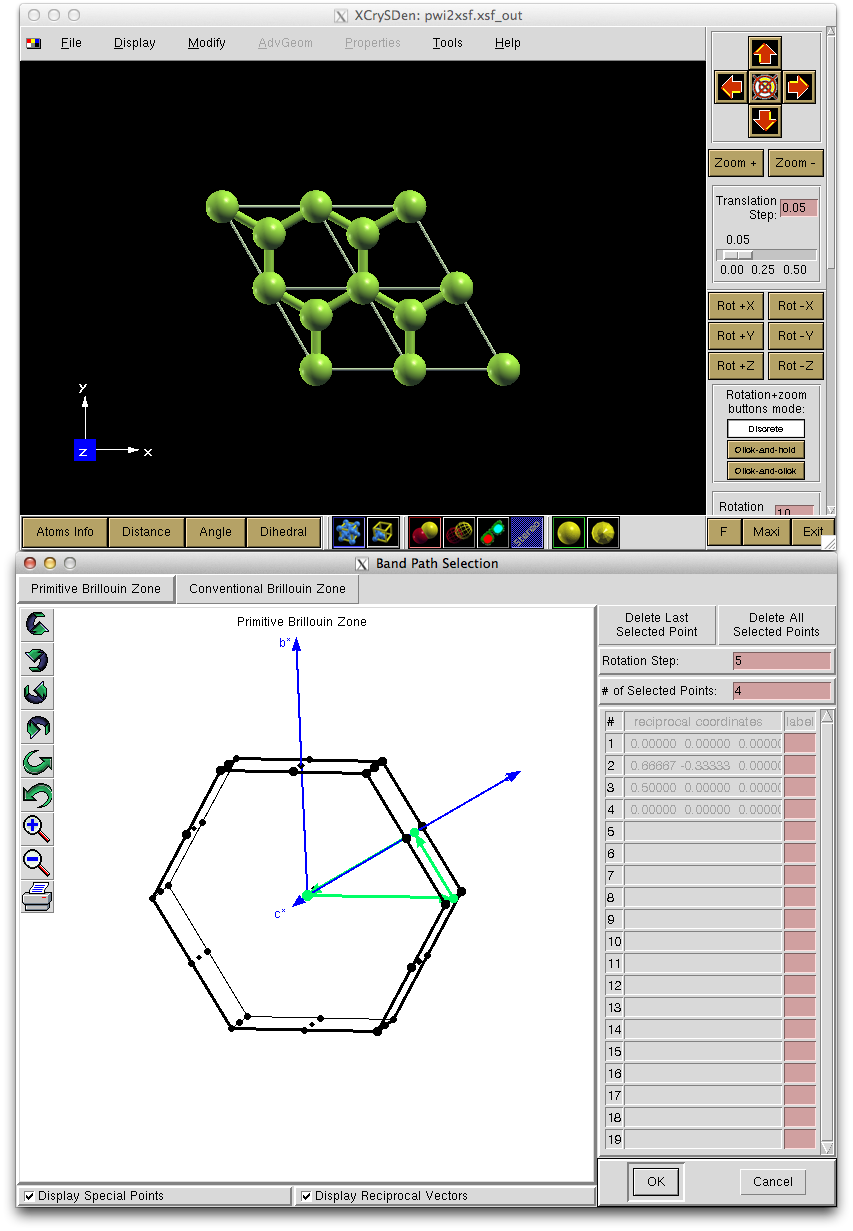Expand the Display menu
The width and height of the screenshot is (853, 1231).
pos(134,43)
